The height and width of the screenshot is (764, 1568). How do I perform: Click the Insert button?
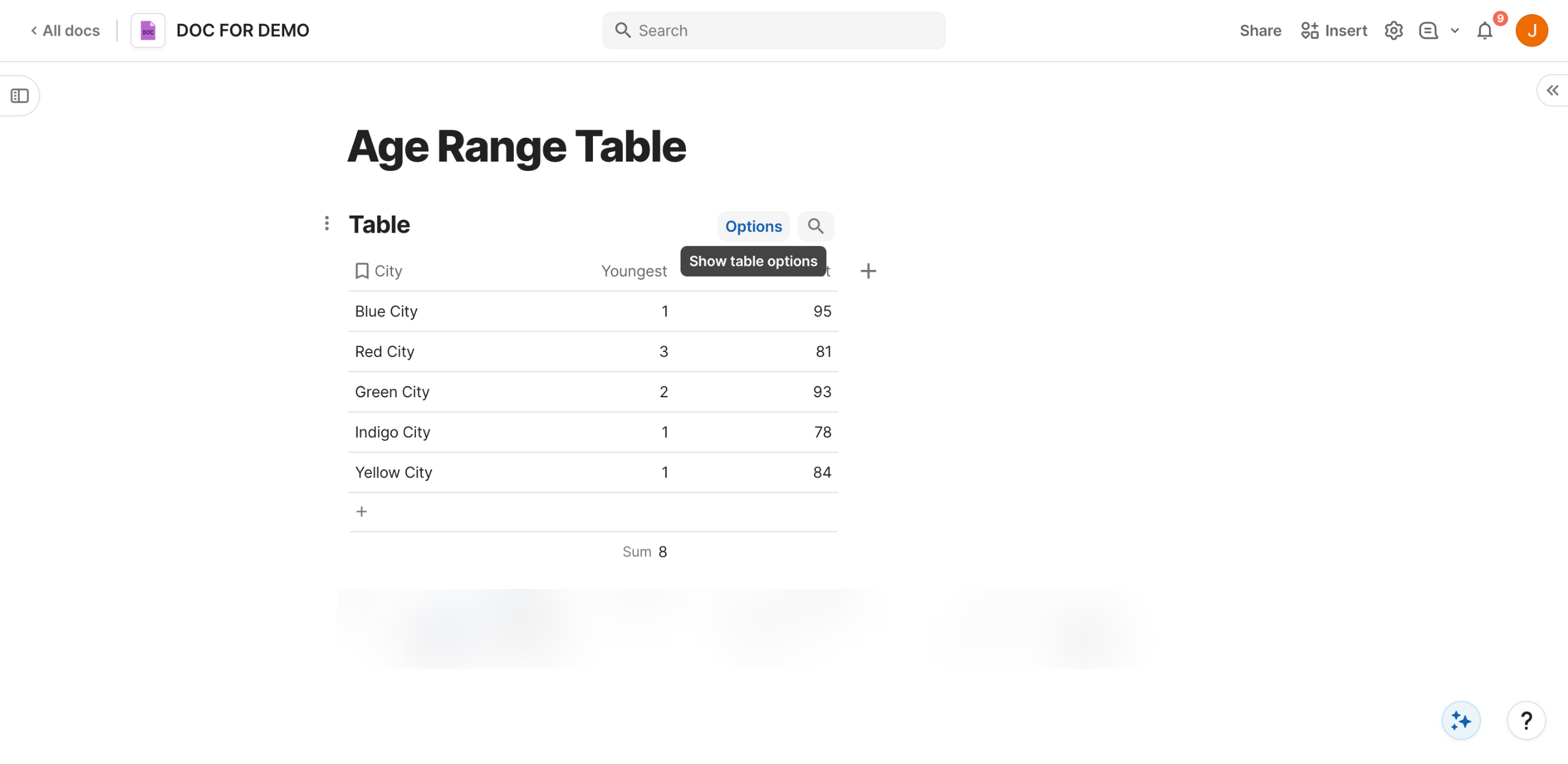[x=1334, y=31]
